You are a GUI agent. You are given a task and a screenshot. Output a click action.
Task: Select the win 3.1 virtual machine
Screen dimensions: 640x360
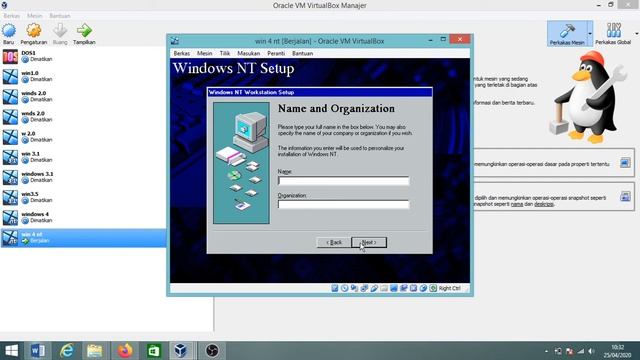pos(83,157)
